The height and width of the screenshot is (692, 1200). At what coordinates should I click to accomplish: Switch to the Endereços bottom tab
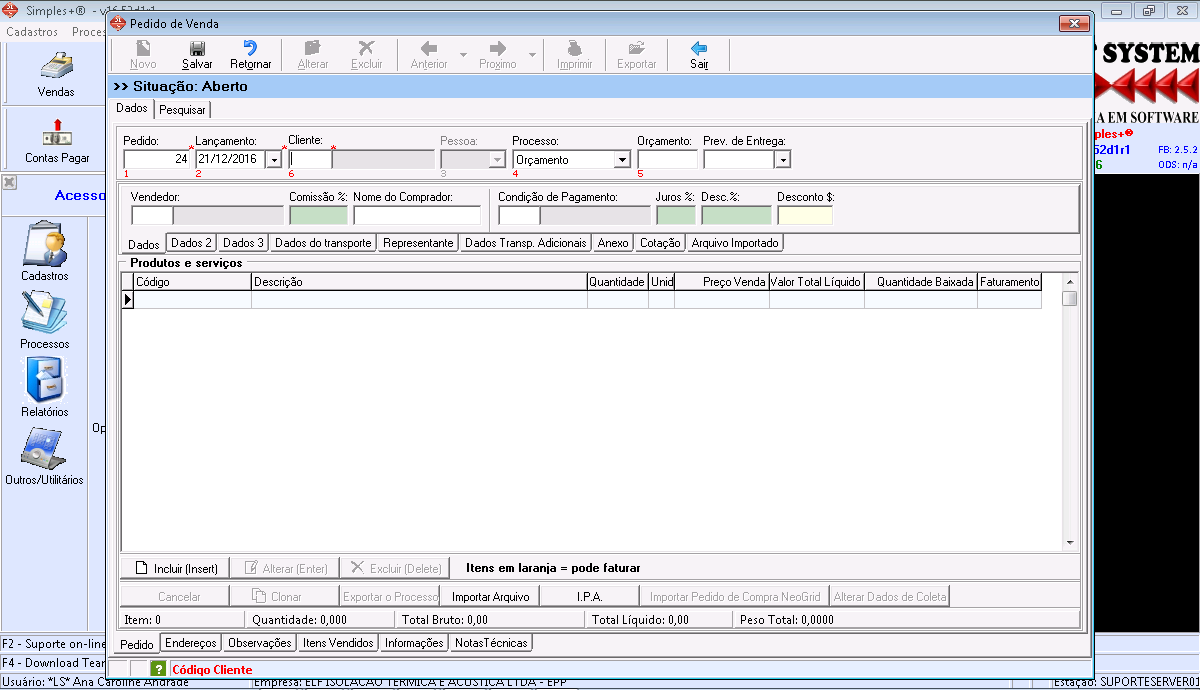tap(190, 643)
